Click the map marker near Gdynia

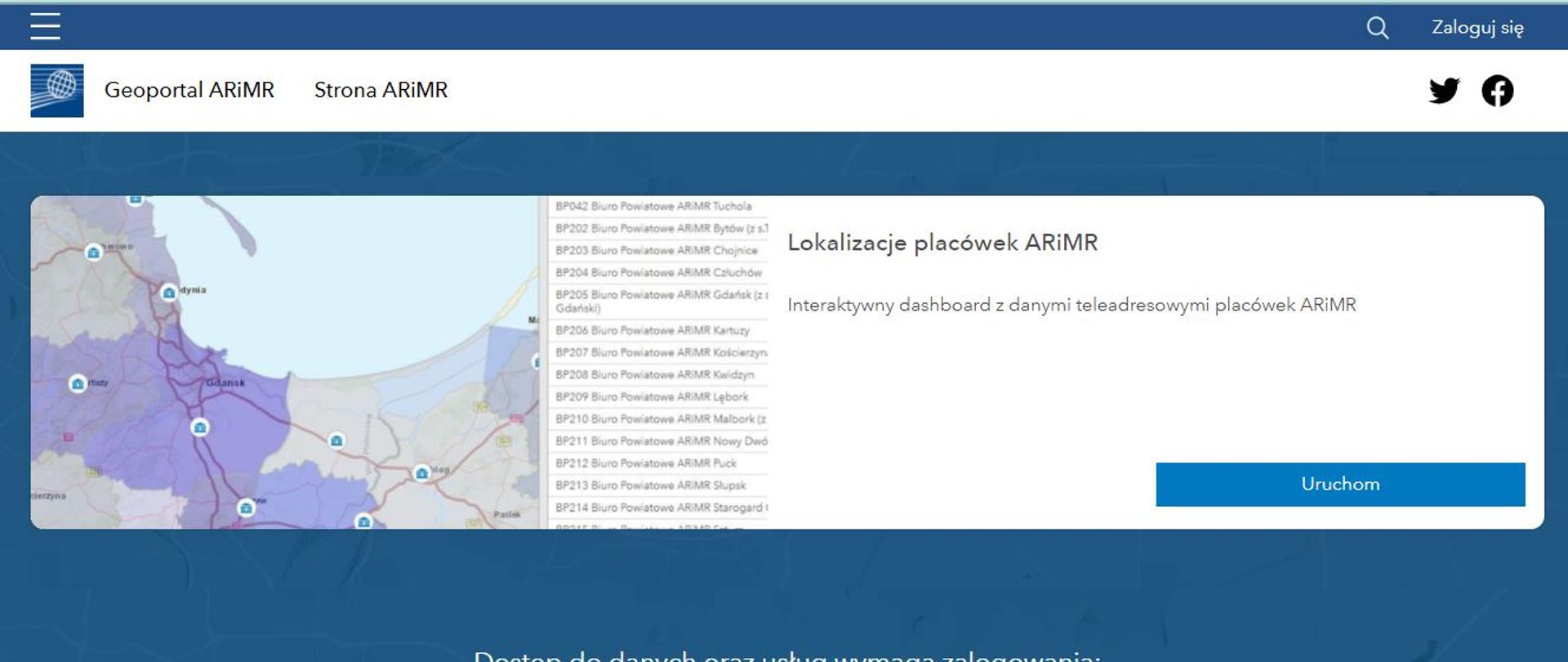(169, 293)
